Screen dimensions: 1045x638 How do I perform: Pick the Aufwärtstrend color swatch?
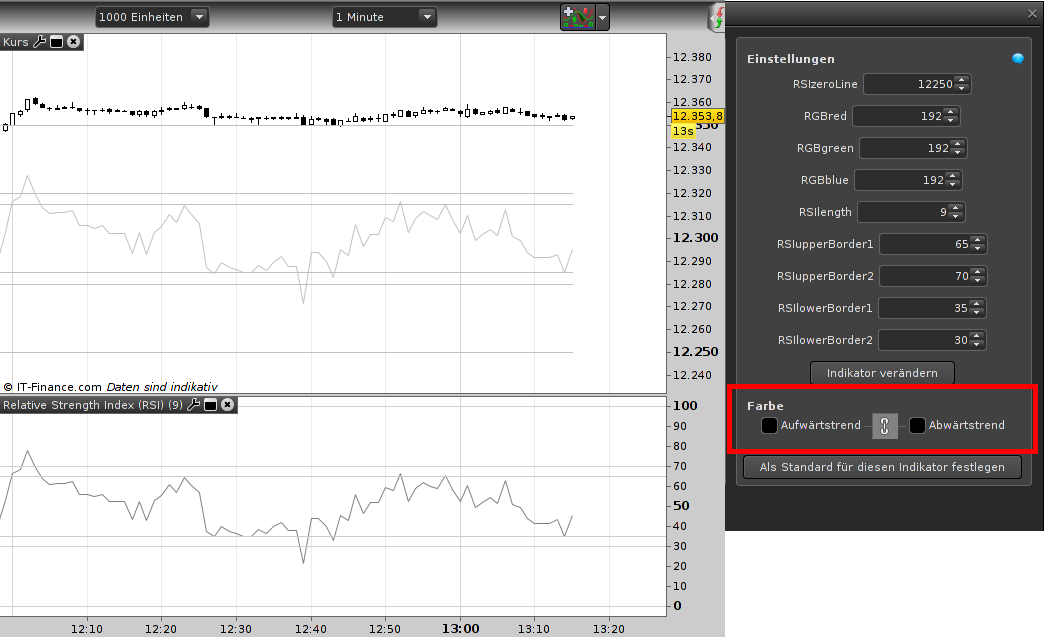tap(769, 425)
